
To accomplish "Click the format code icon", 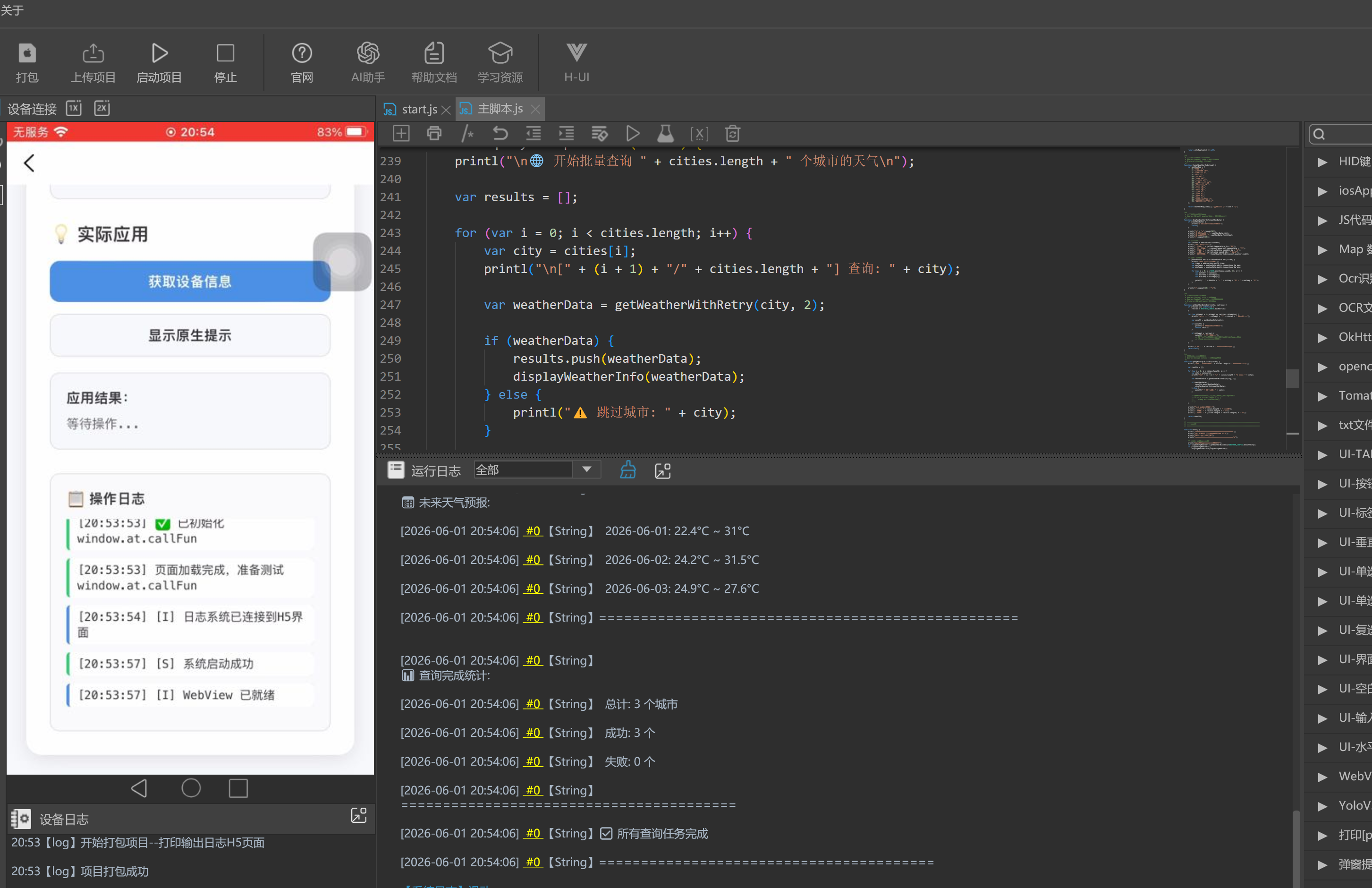I will [599, 134].
